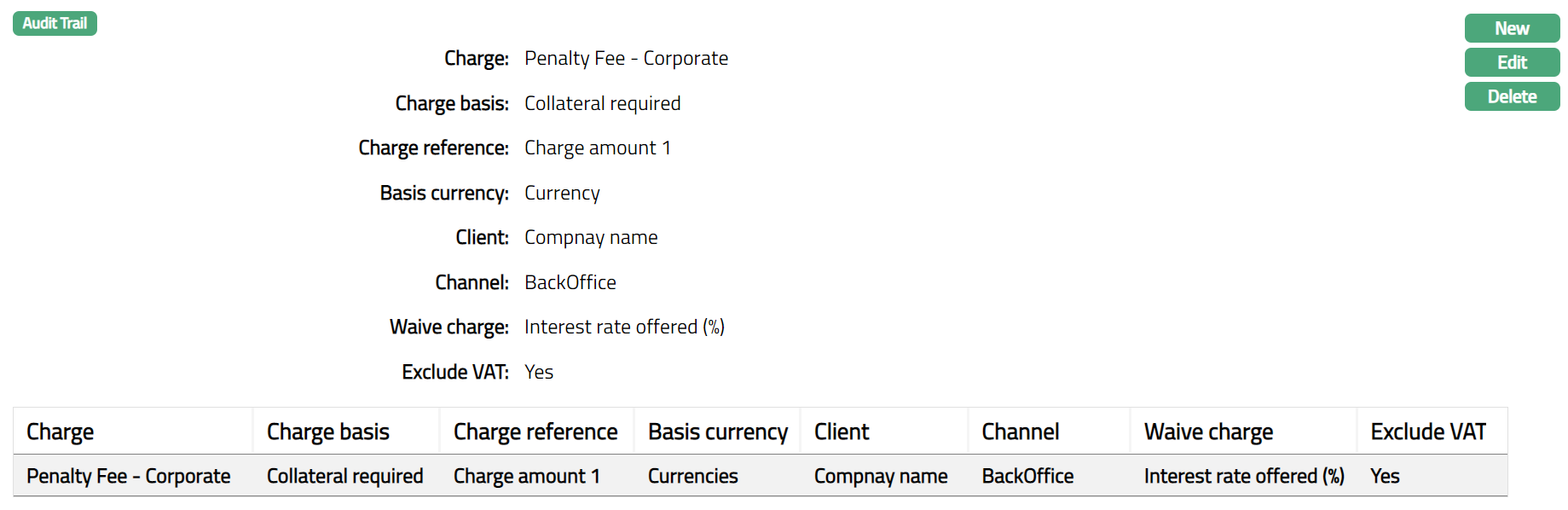
Task: Click the Channel column header
Action: click(x=1020, y=432)
